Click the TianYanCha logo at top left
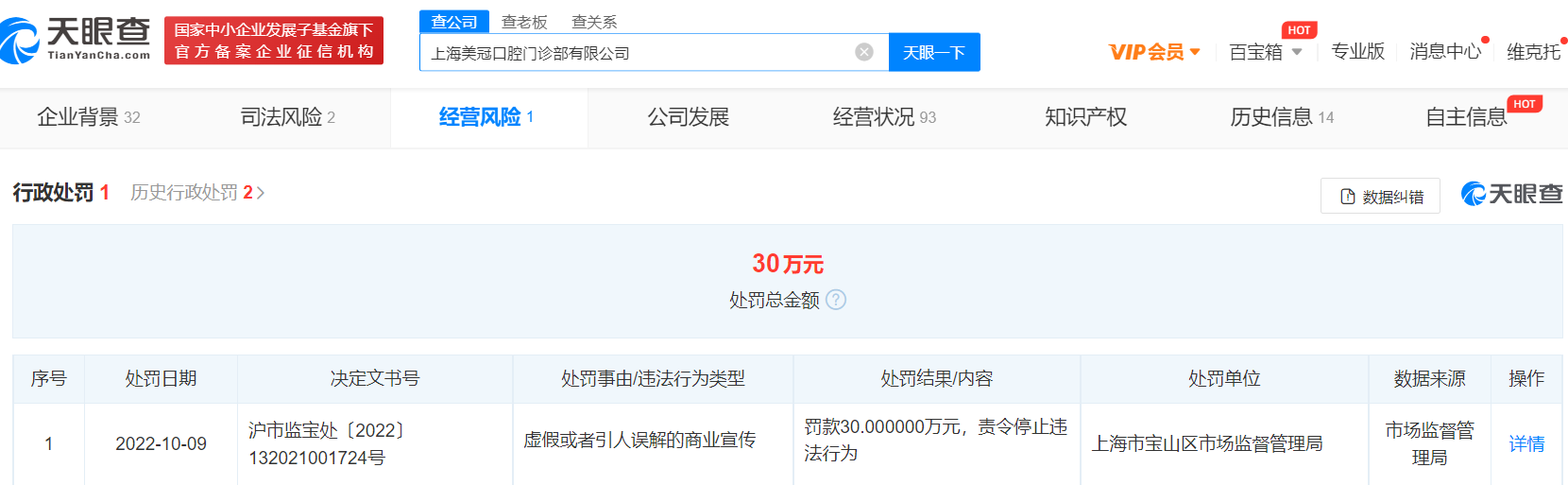Viewport: 1568px width, 485px height. click(x=76, y=40)
